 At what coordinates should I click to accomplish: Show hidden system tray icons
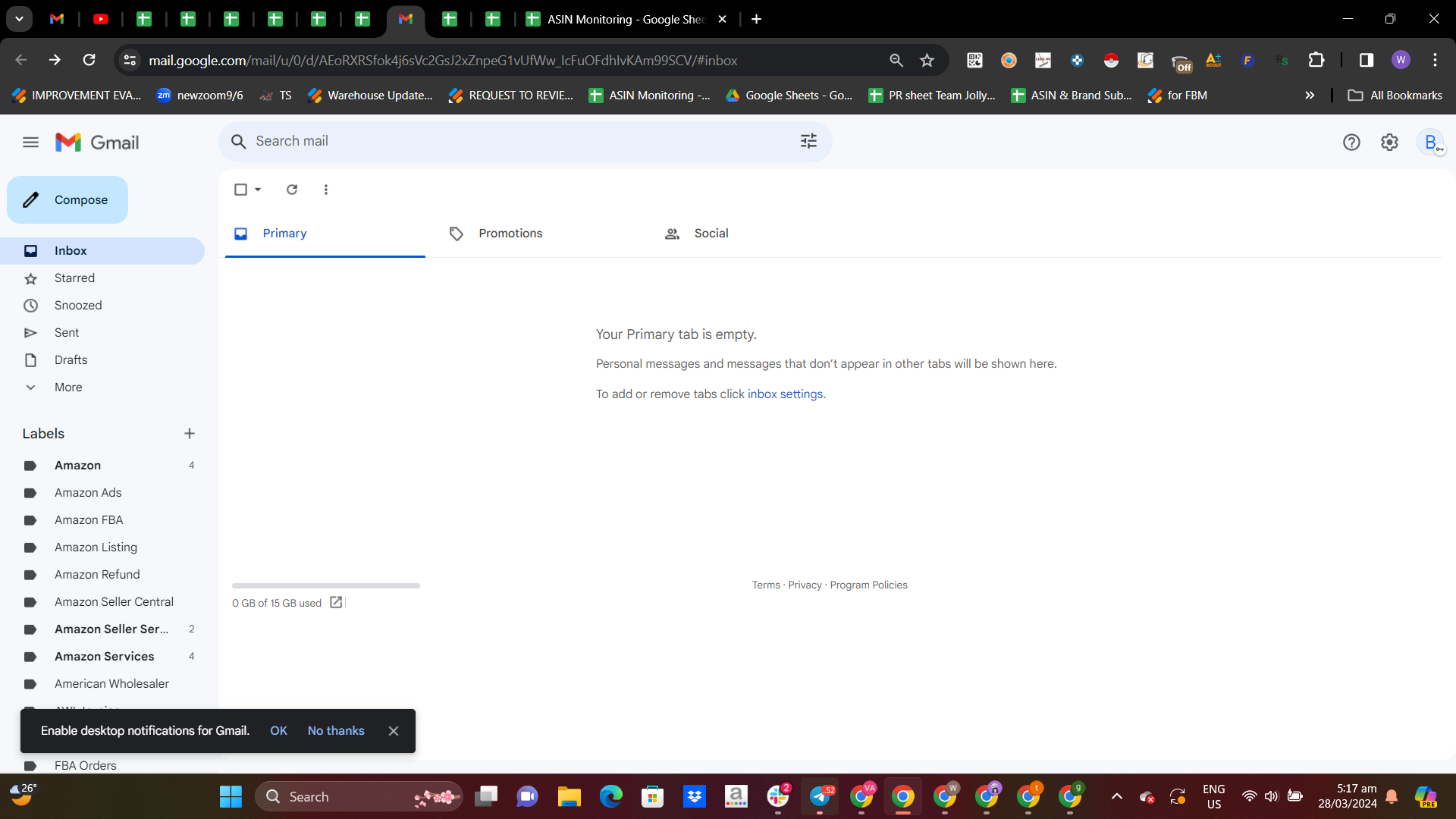1116,796
